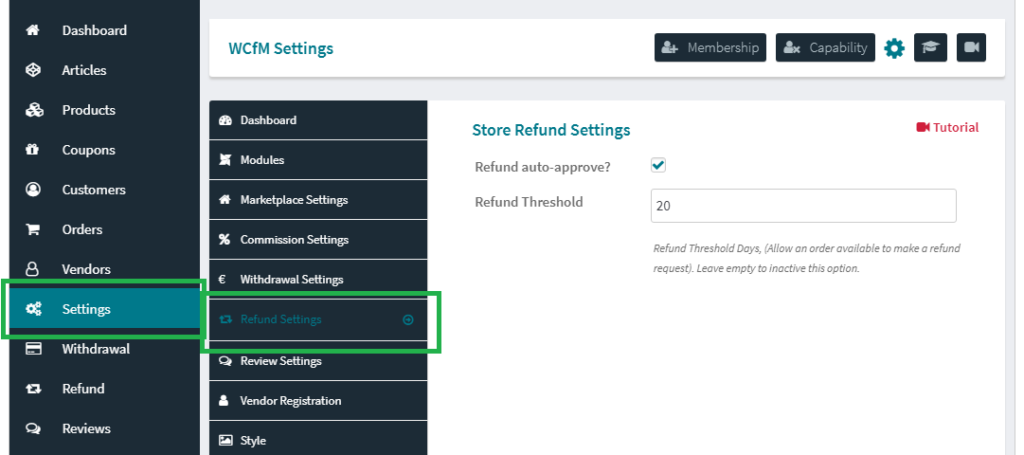Click the Refund Settings arrow-circle icon
The width and height of the screenshot is (1024, 455).
pyautogui.click(x=408, y=320)
